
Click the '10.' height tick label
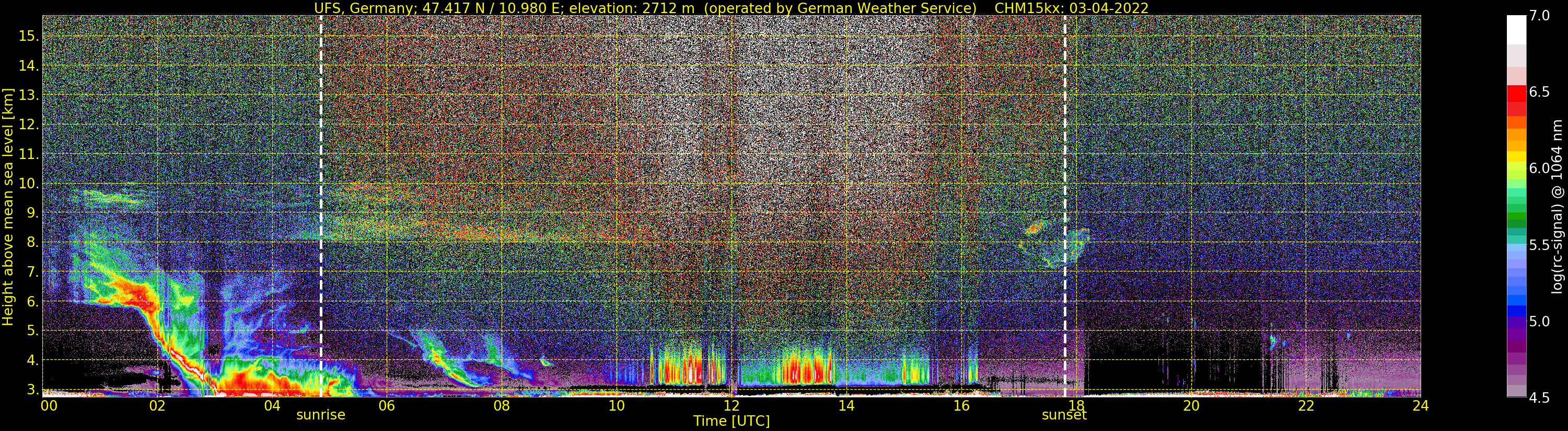(29, 184)
